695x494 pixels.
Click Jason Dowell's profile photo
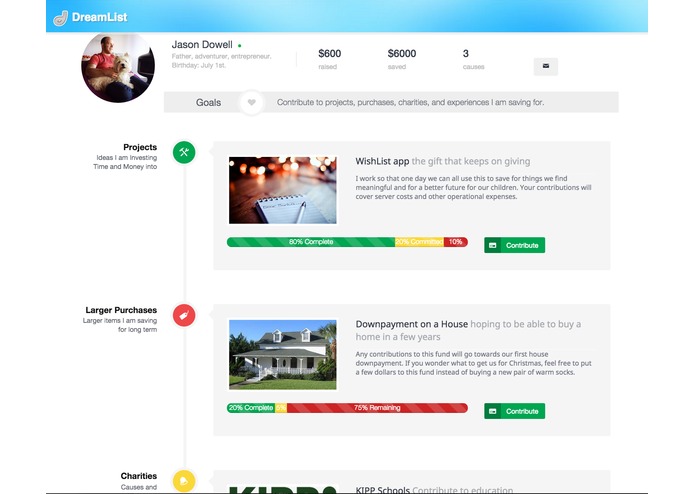(x=118, y=67)
